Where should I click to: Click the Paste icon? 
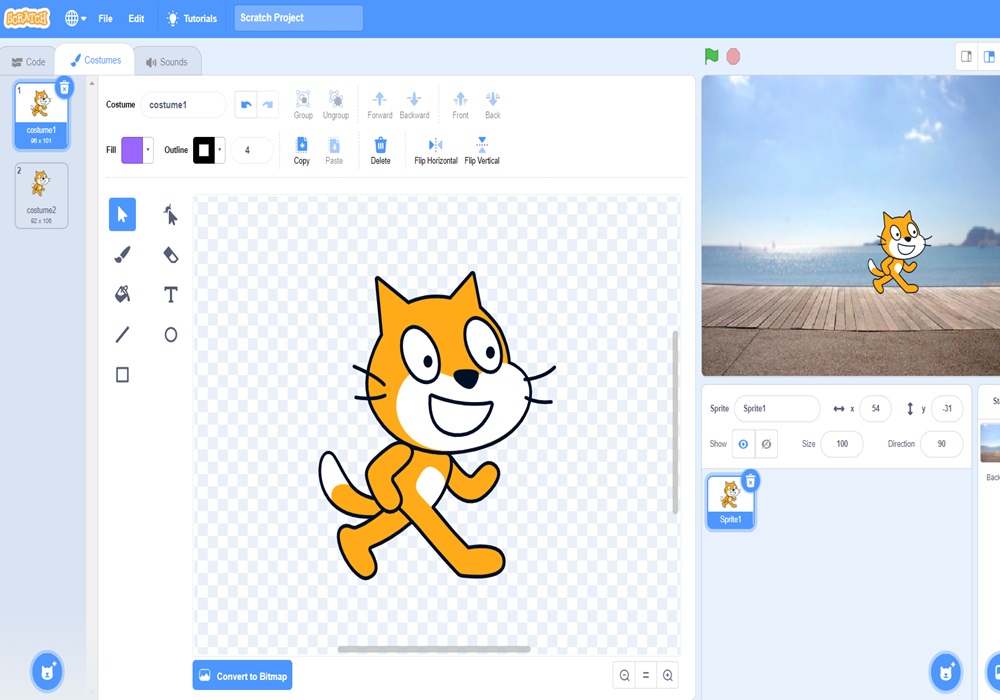(x=334, y=150)
